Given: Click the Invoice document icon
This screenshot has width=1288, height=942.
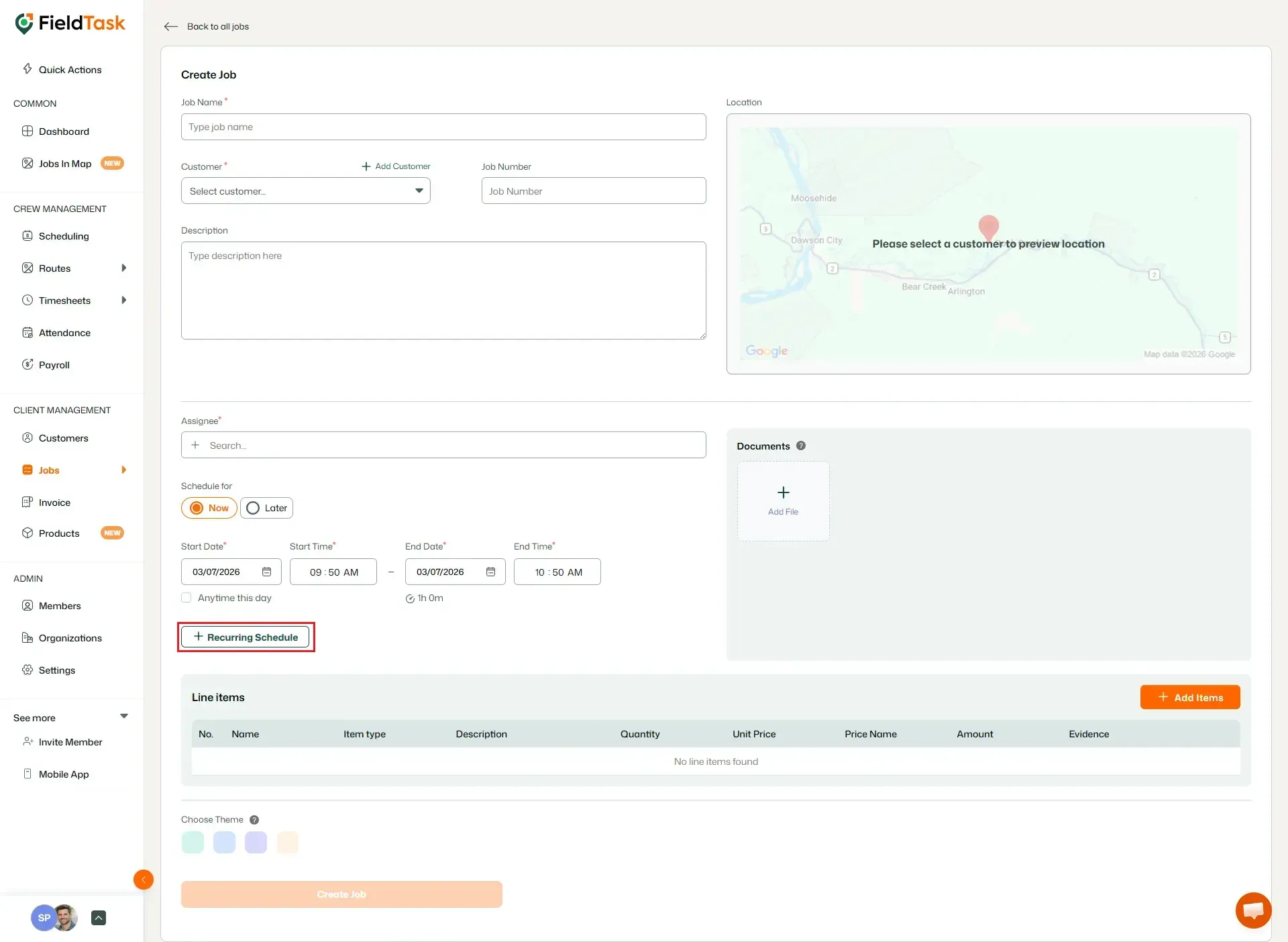Looking at the screenshot, I should (x=28, y=502).
